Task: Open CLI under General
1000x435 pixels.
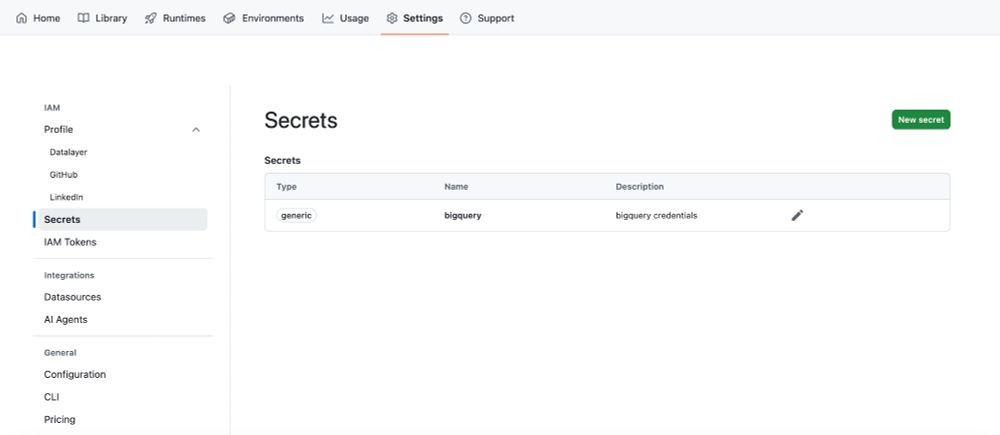Action: coord(52,397)
